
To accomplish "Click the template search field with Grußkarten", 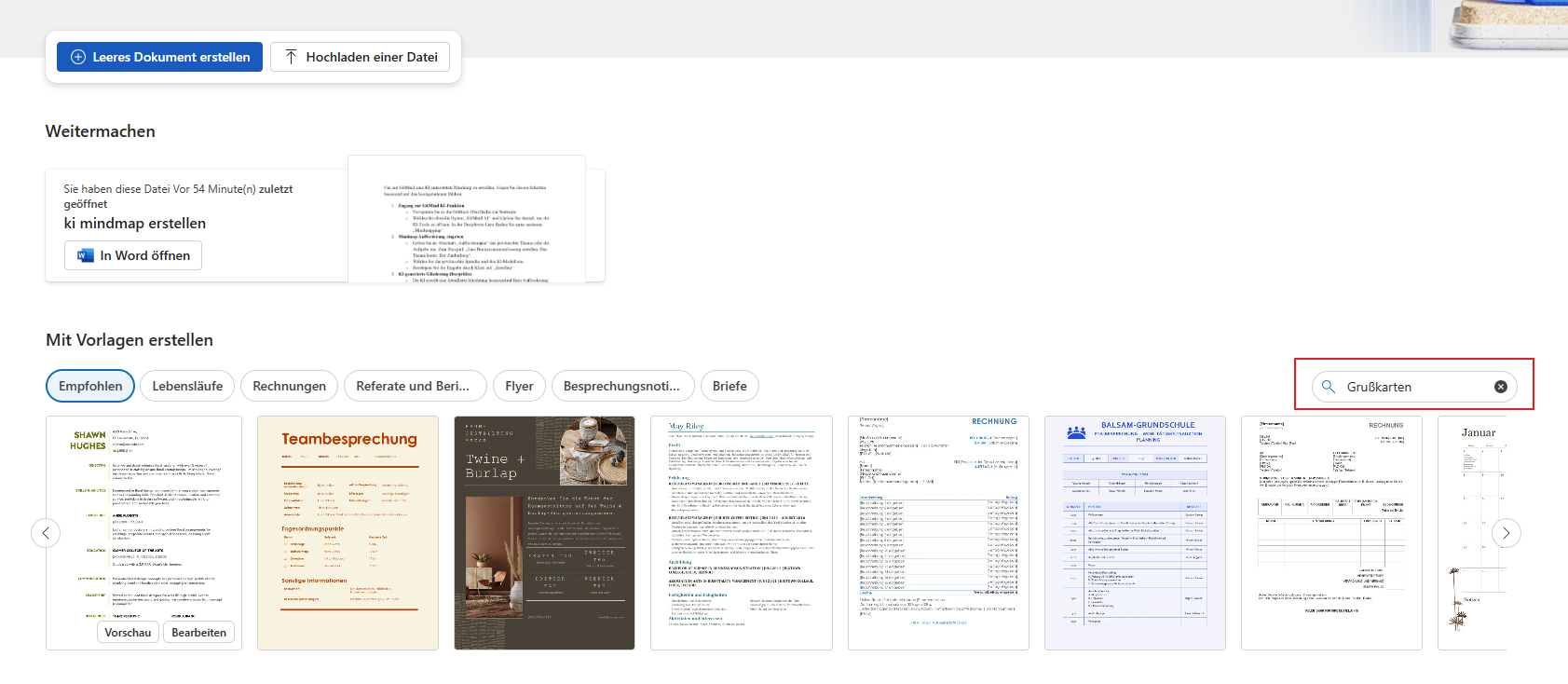I will coord(1414,387).
